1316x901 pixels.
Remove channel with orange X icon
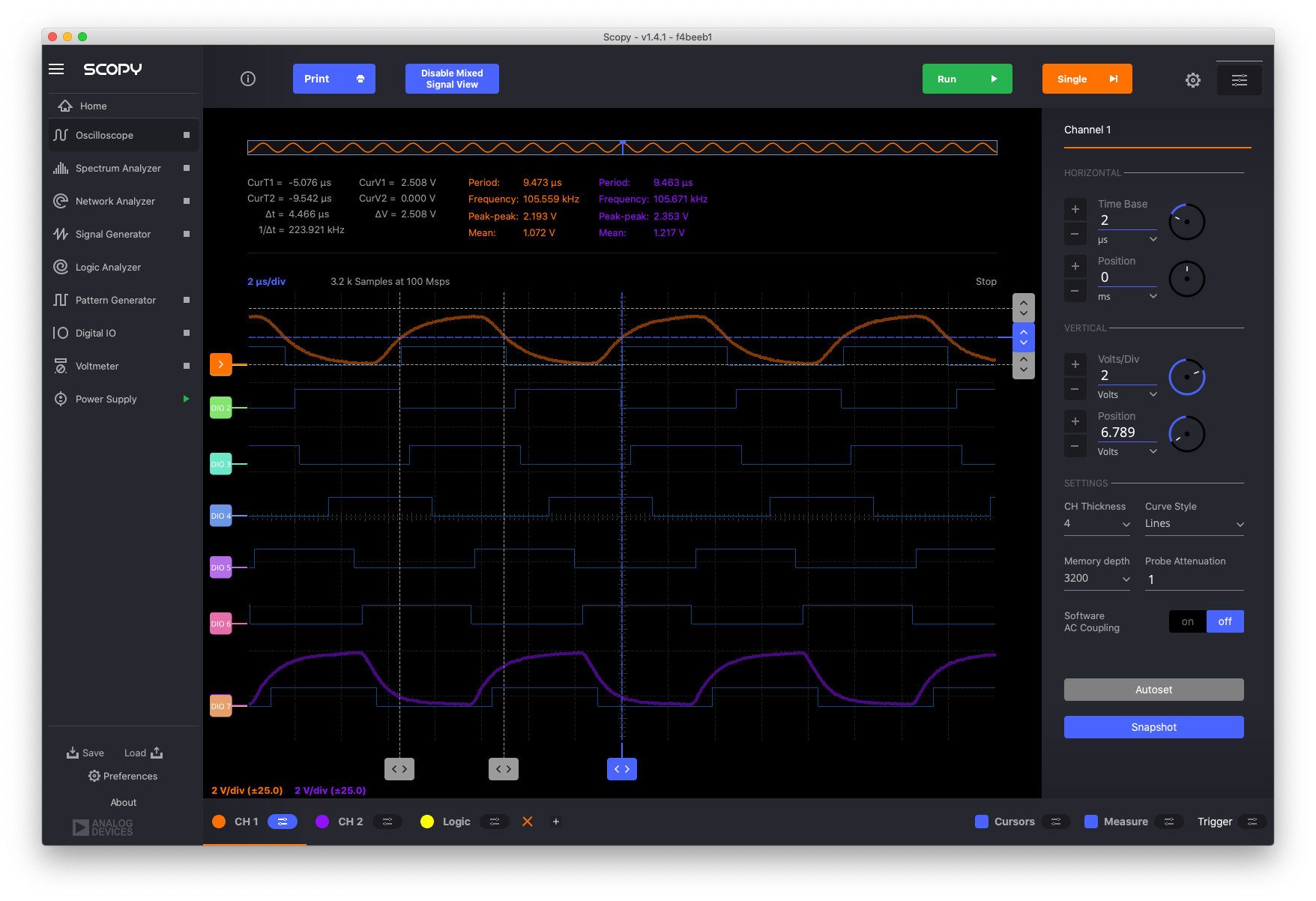528,822
